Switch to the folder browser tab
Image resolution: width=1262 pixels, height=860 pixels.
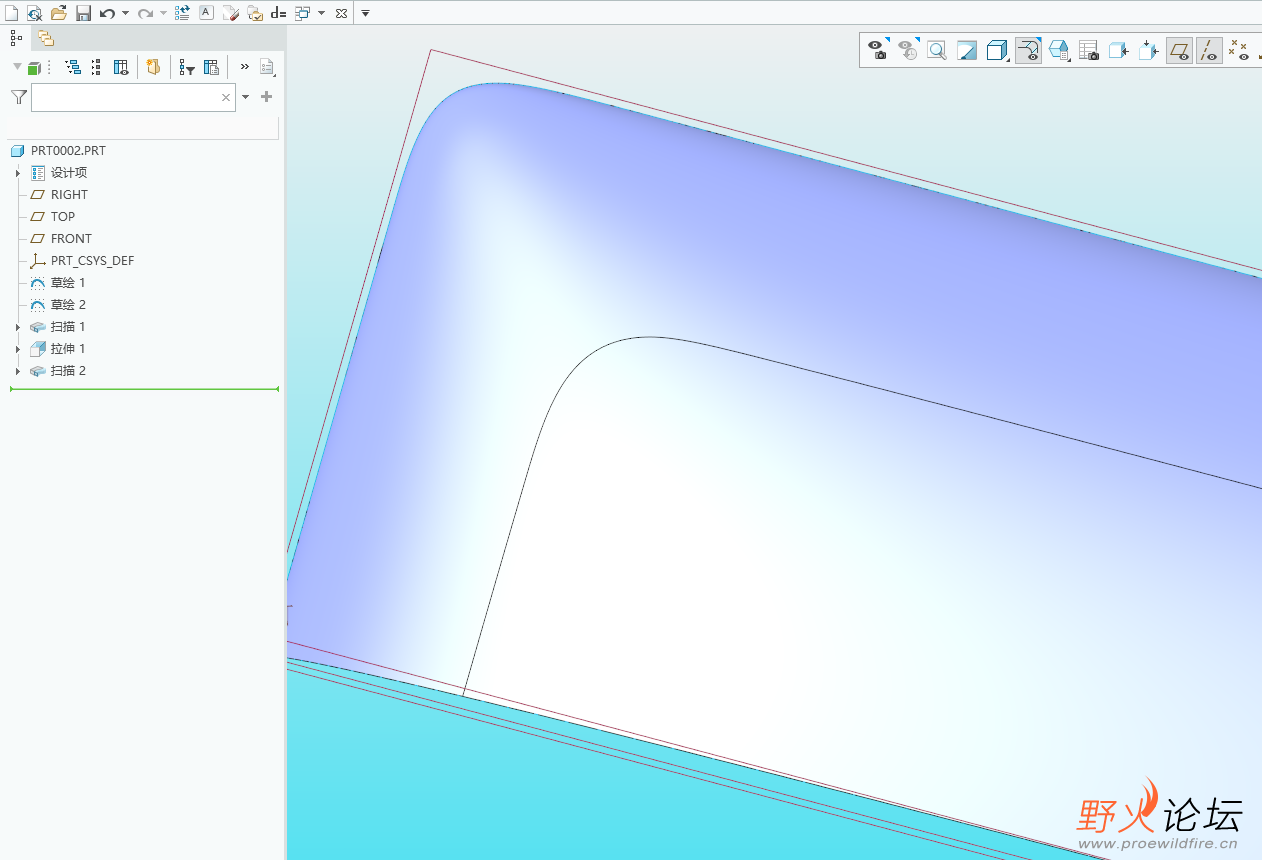click(x=45, y=37)
